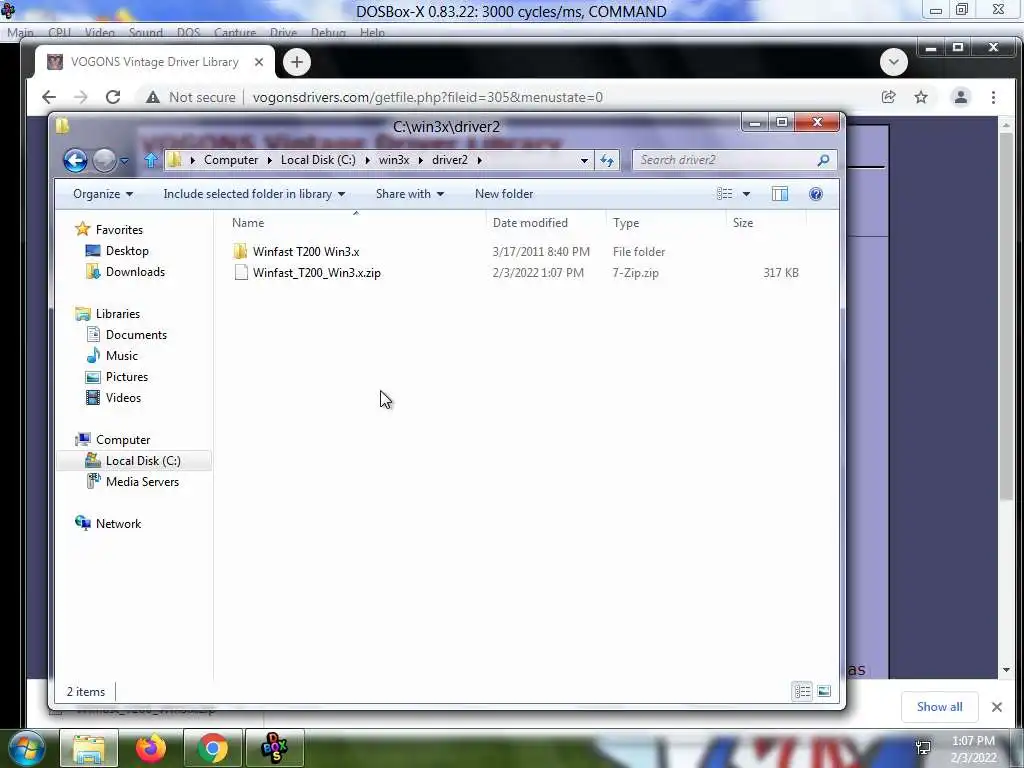Click Chrome back arrow
This screenshot has height=768, width=1024.
coord(49,97)
